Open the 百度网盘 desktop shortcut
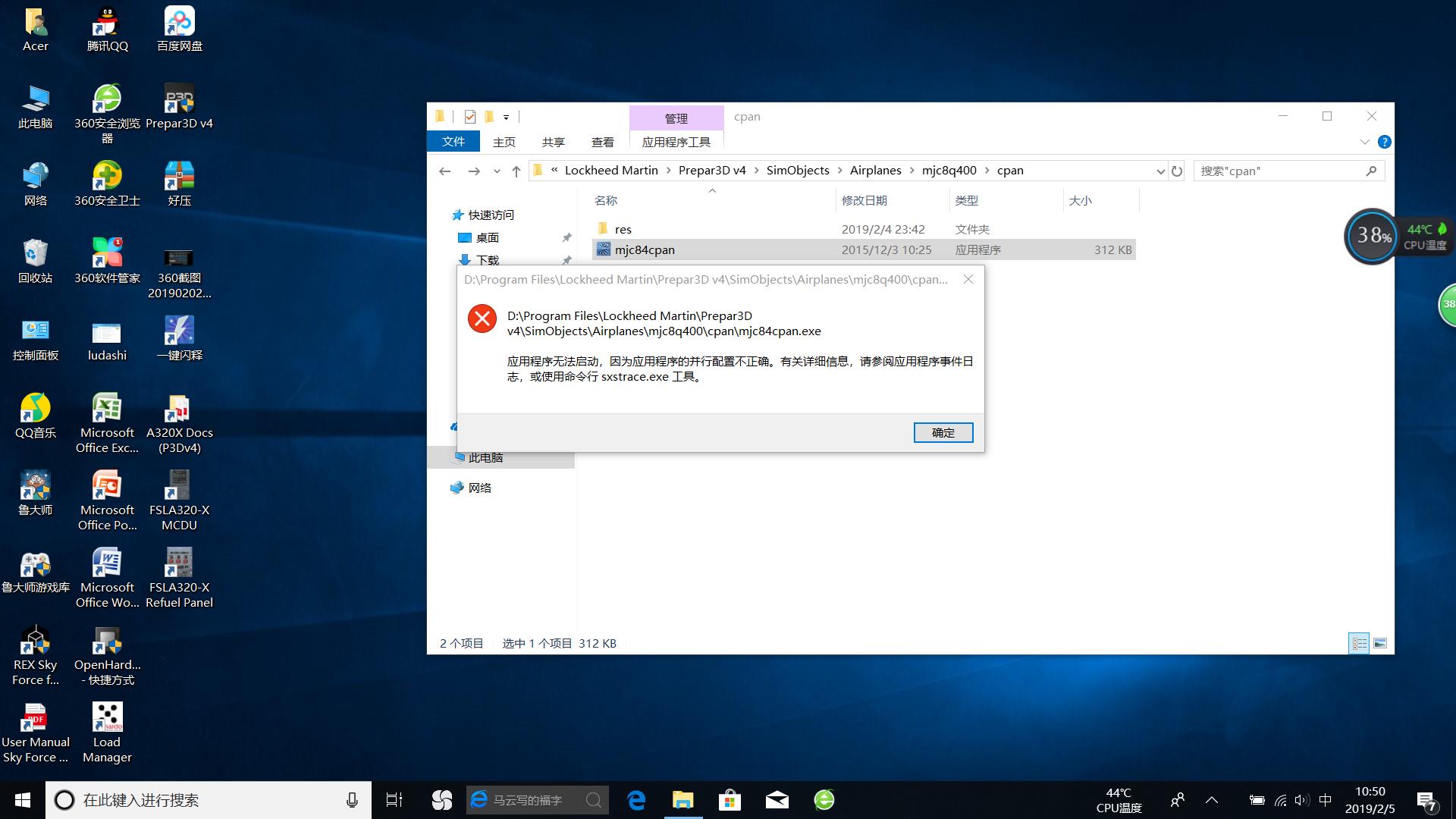The height and width of the screenshot is (819, 1456). [180, 29]
